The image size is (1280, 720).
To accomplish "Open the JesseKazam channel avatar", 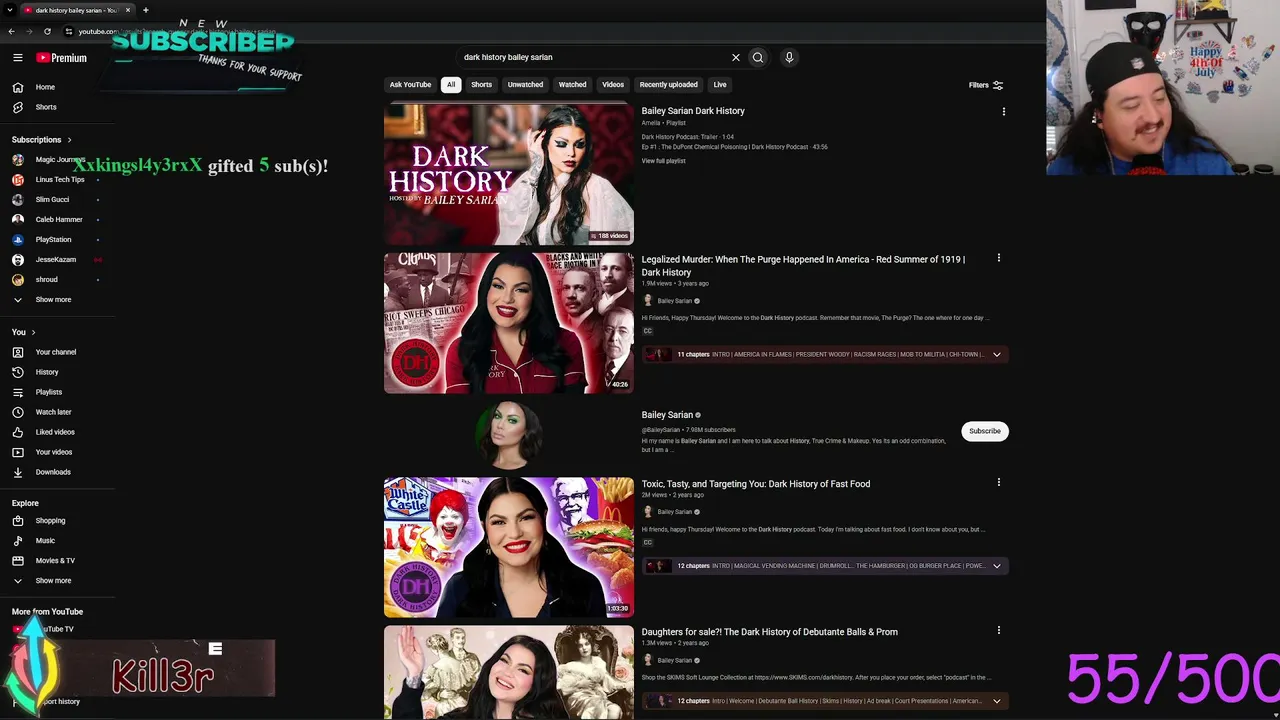I will point(18,260).
